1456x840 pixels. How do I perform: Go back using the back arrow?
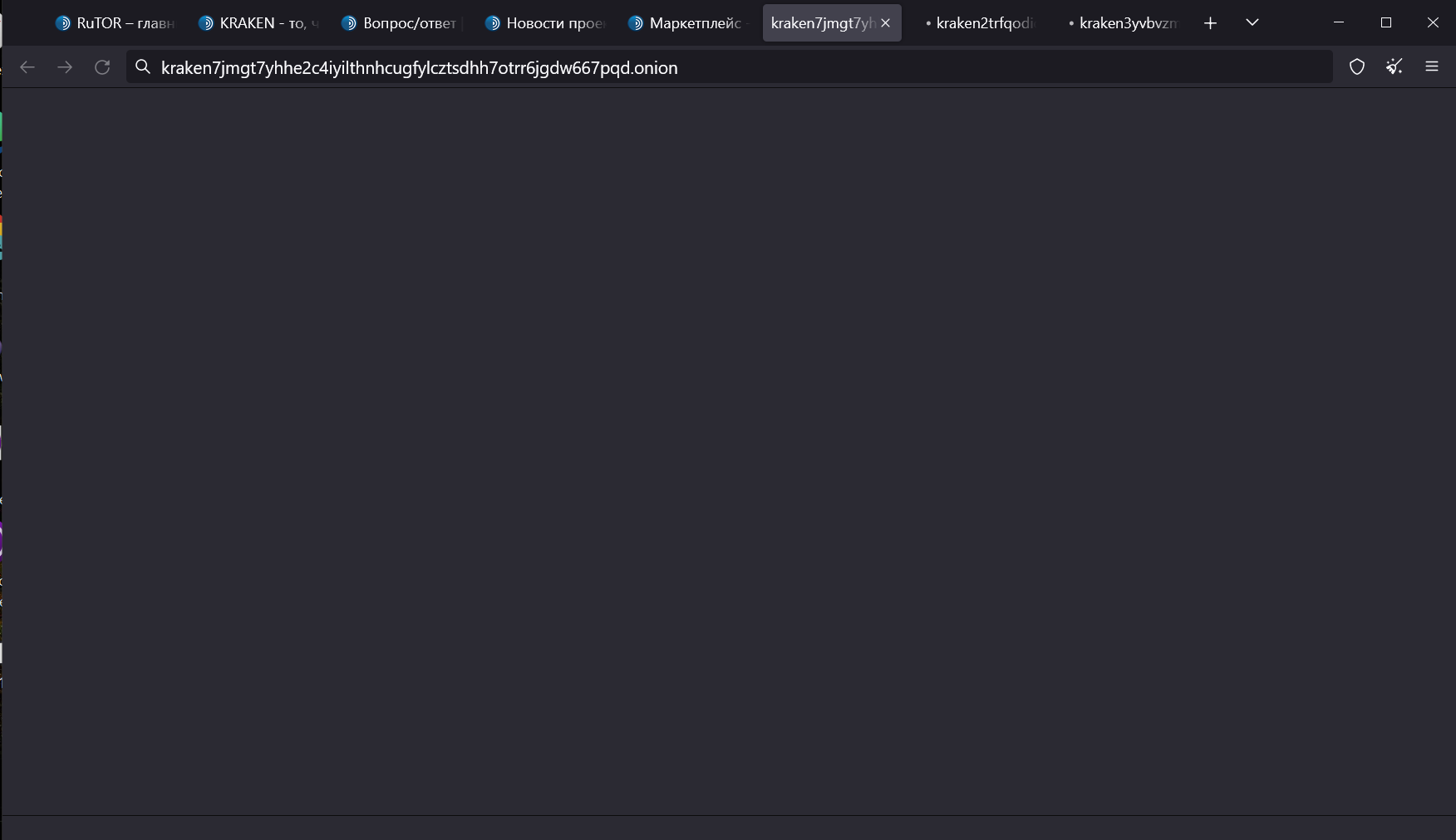[x=27, y=67]
